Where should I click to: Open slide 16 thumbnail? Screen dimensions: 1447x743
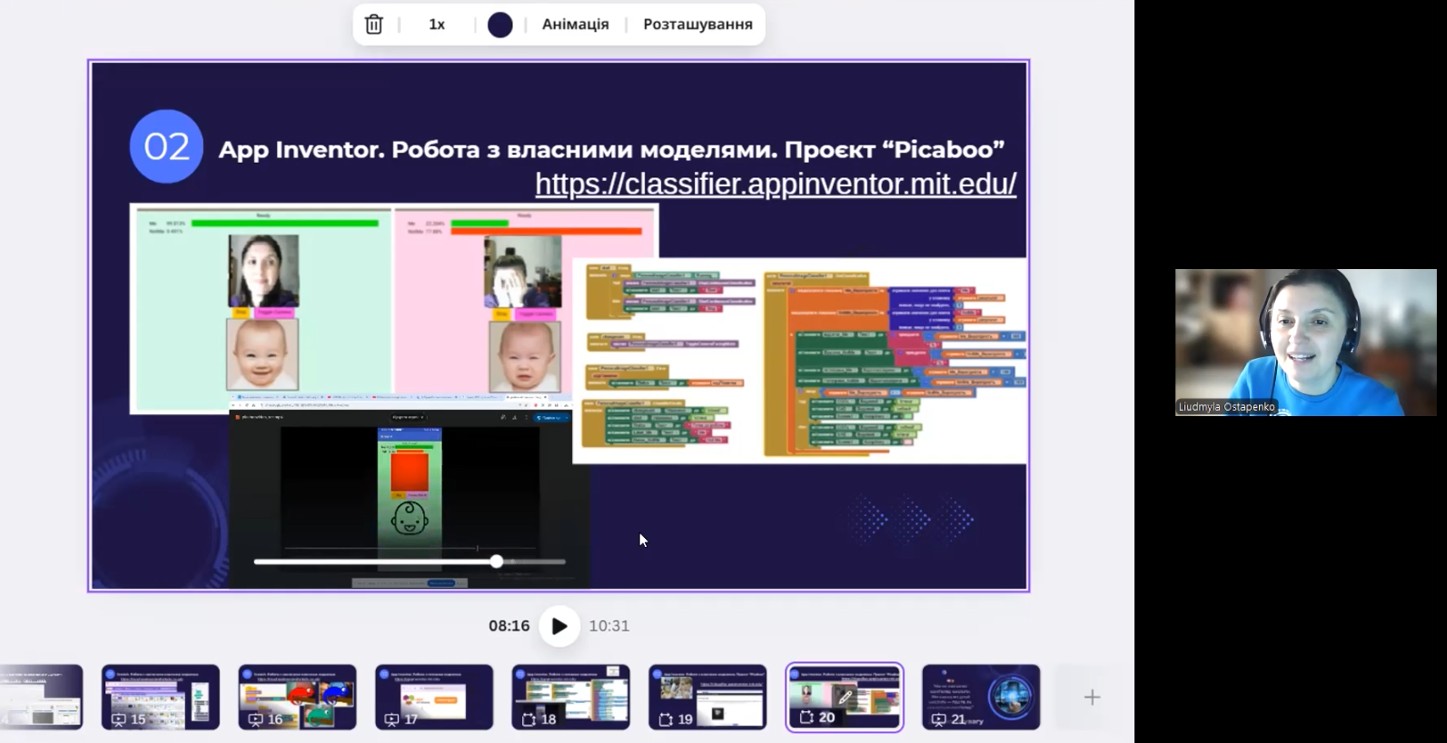tap(297, 697)
